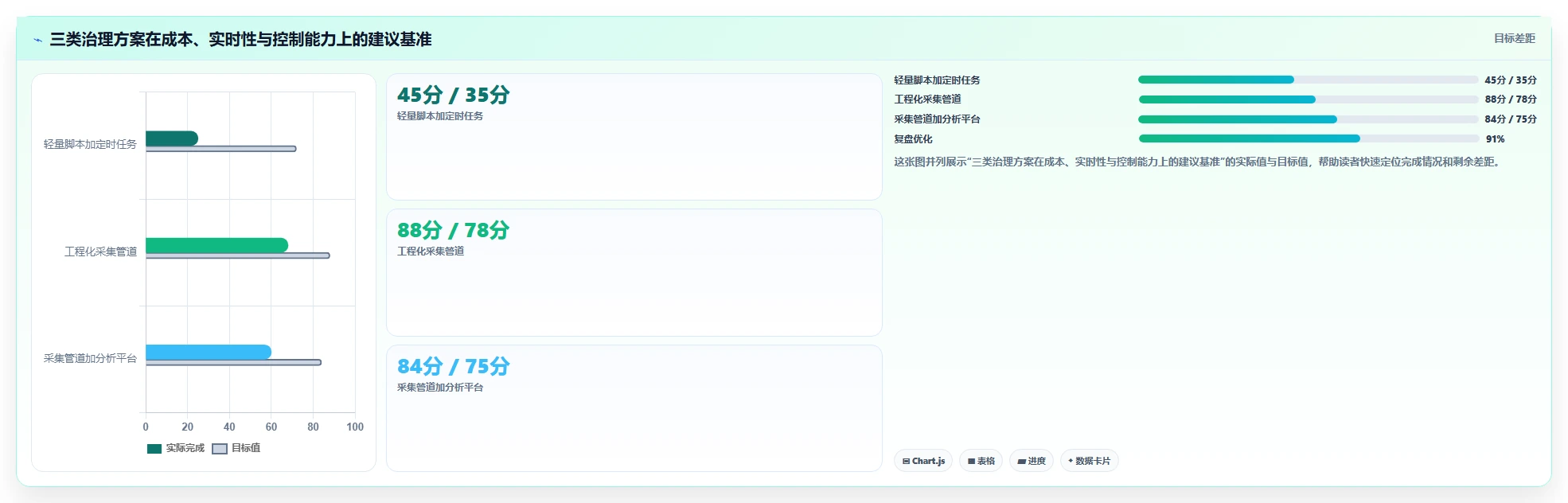Click the panel title 三类治理方案在成本、实时性与控制能力上的建议基准
This screenshot has height=503, width=1568.
pyautogui.click(x=240, y=39)
